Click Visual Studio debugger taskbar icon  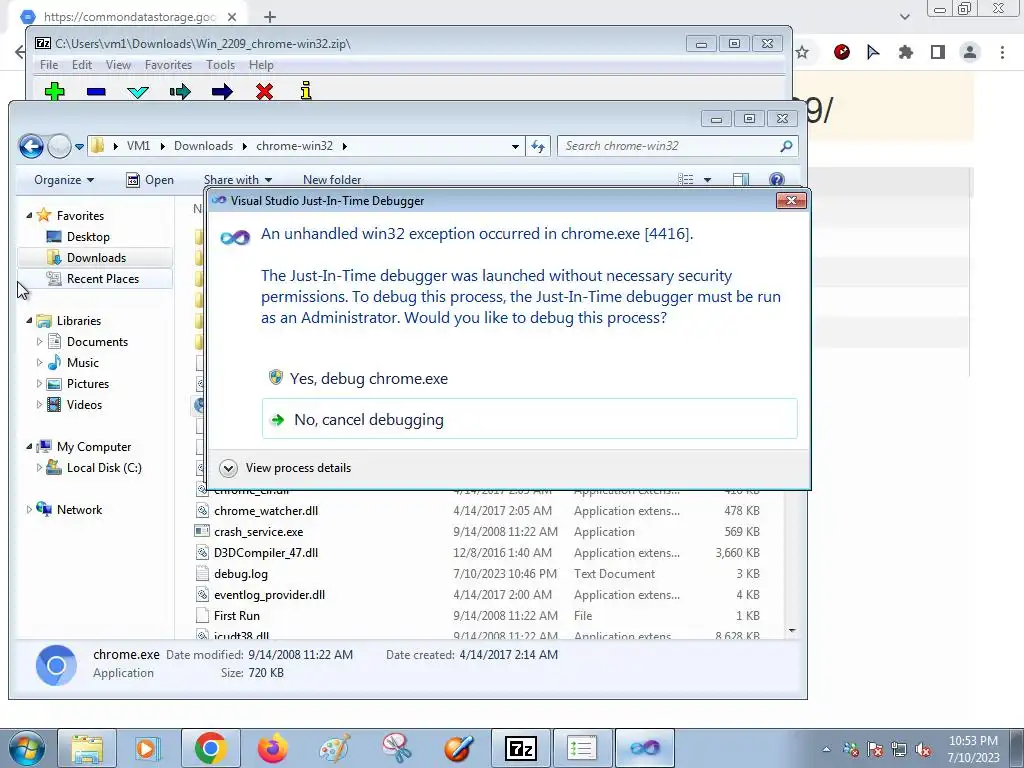[x=644, y=748]
